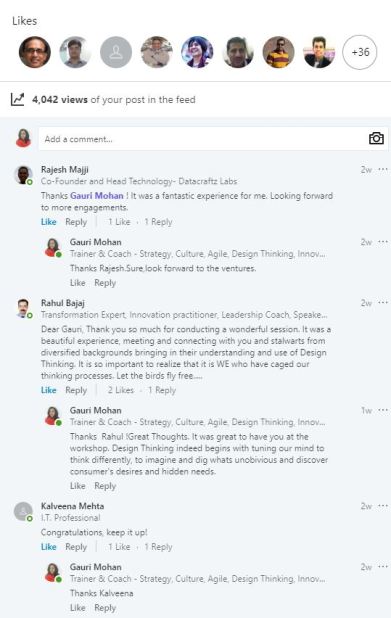
Task: Open options menu for Gauri's reply to Rahul
Action: point(383,410)
